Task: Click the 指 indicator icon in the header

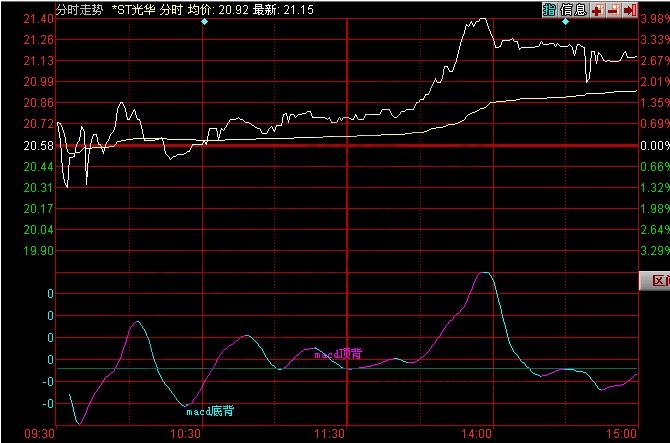Action: click(550, 9)
